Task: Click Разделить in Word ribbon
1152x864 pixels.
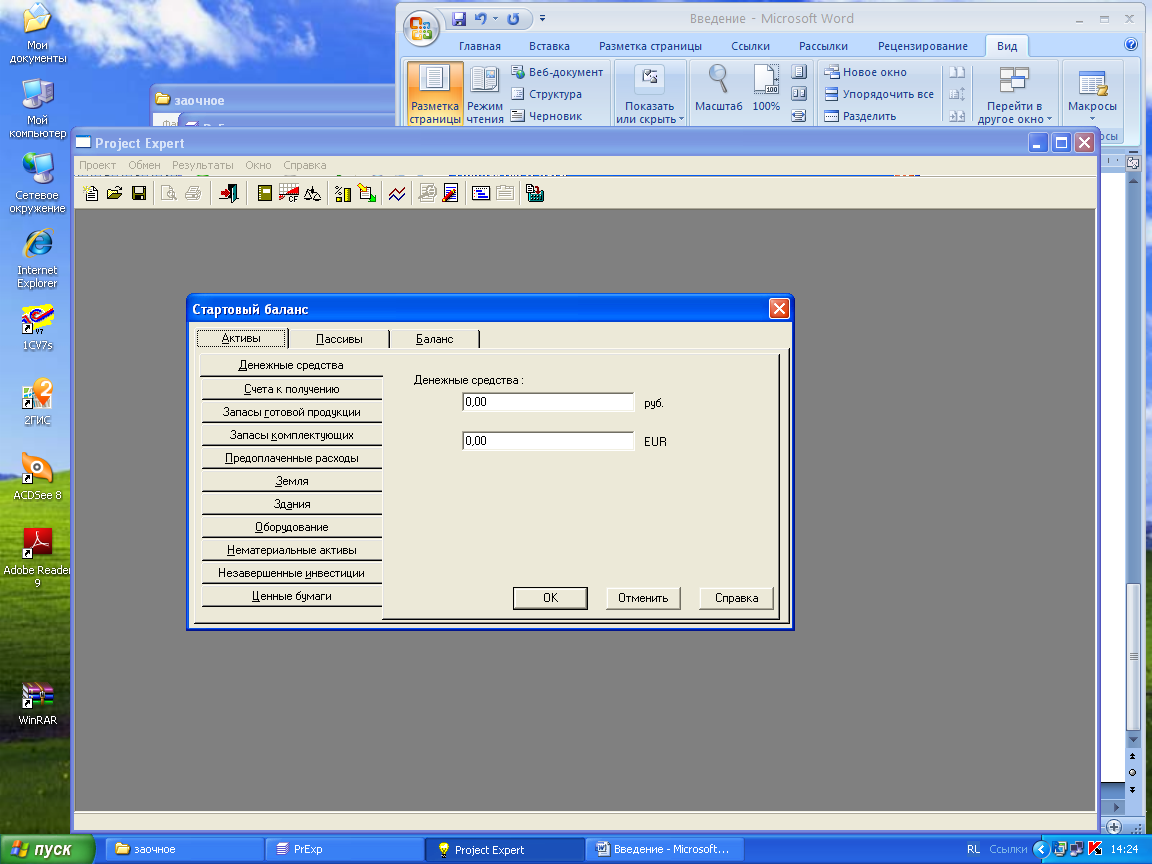Action: tap(860, 116)
